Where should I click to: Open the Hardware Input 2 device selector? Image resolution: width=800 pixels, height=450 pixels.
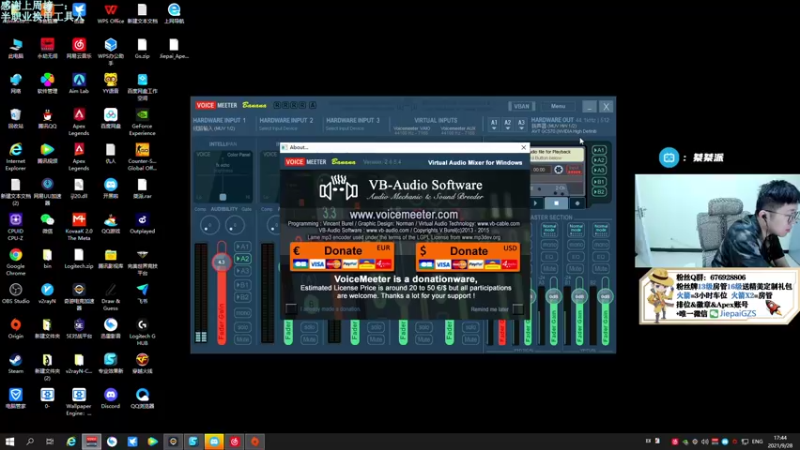(x=279, y=129)
